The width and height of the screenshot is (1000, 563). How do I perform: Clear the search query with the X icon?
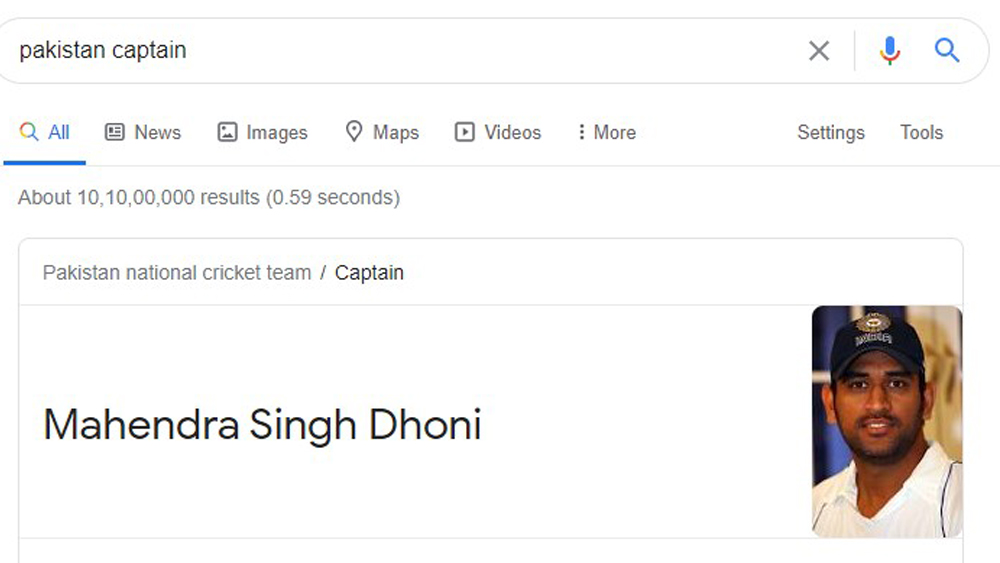[819, 51]
